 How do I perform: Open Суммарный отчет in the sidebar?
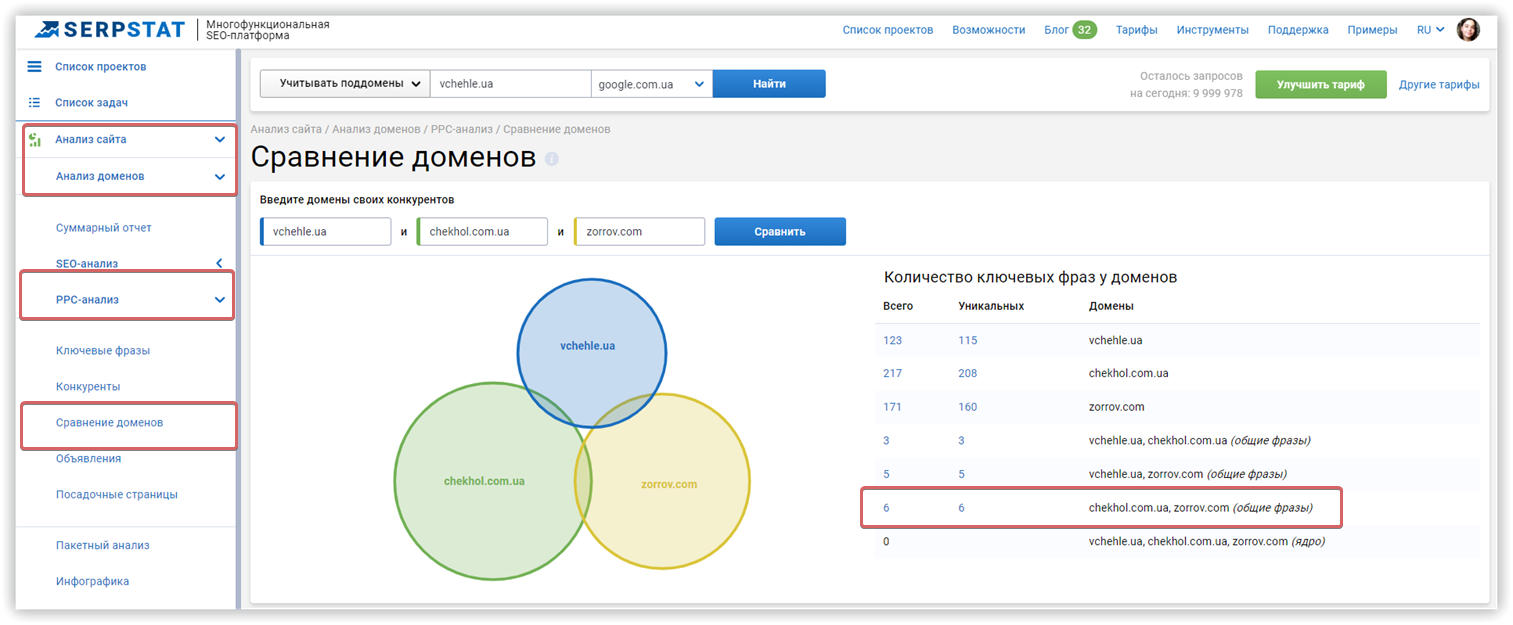(104, 228)
